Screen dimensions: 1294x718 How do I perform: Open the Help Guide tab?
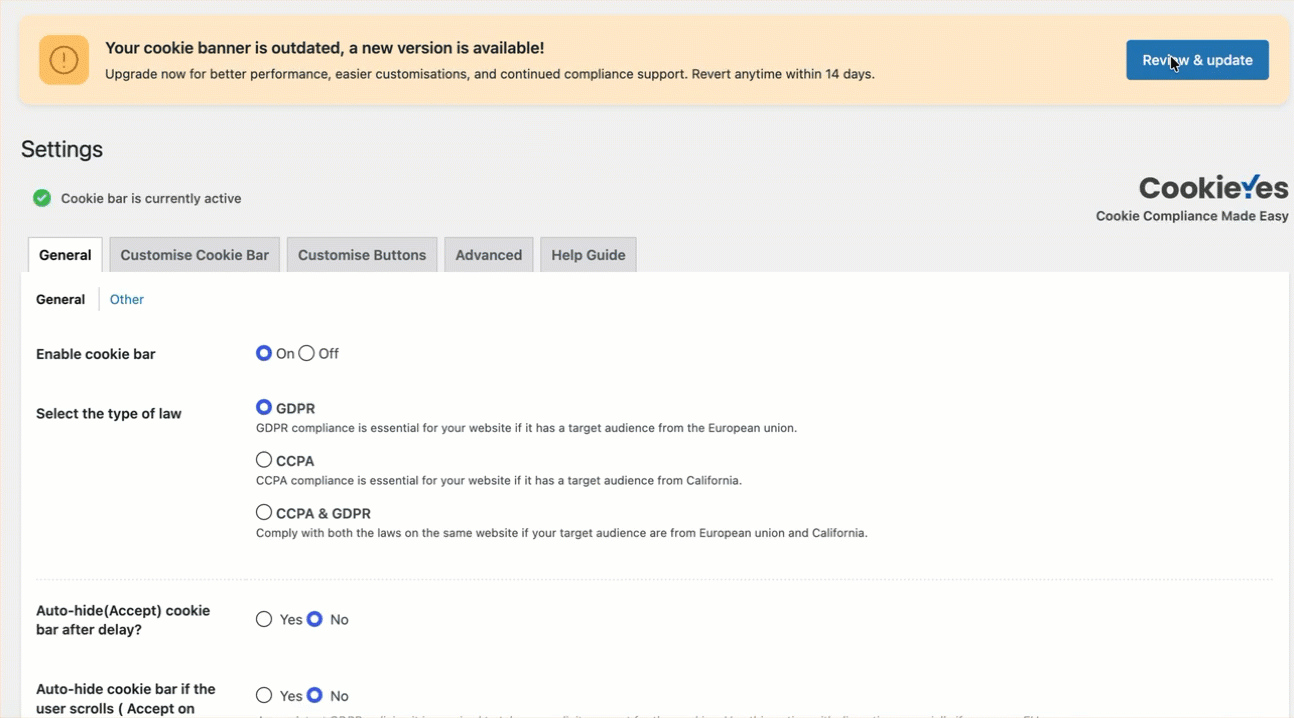588,255
